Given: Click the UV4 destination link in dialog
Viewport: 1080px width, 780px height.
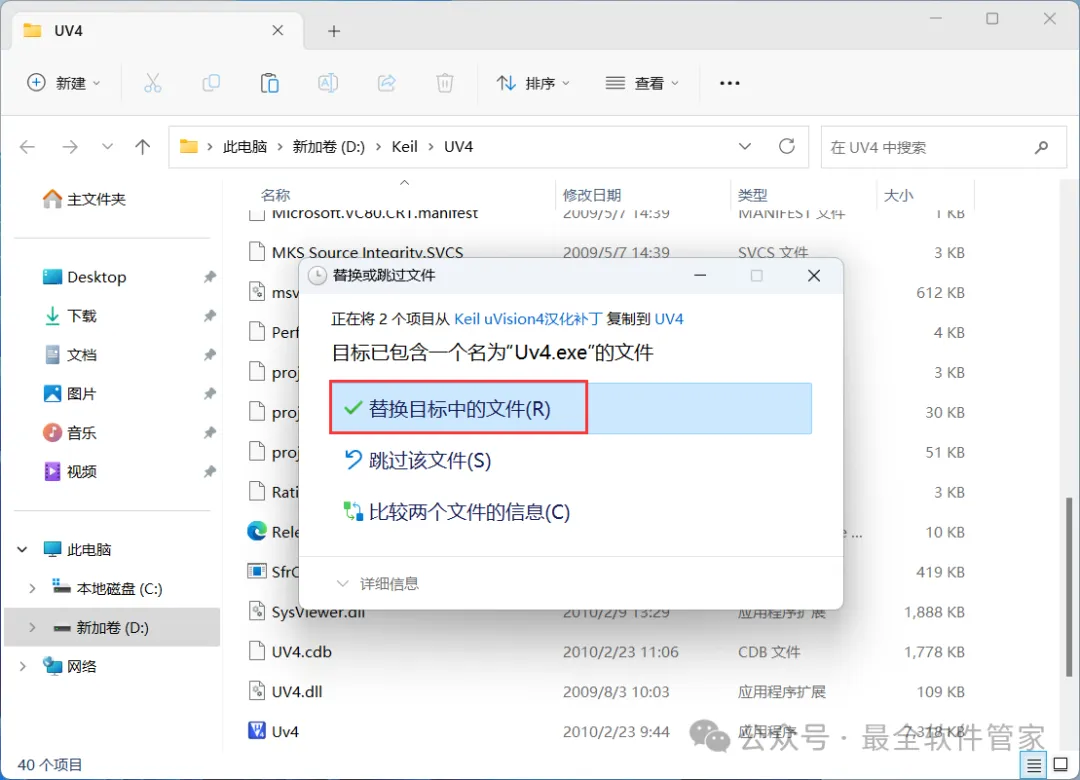Looking at the screenshot, I should (669, 319).
